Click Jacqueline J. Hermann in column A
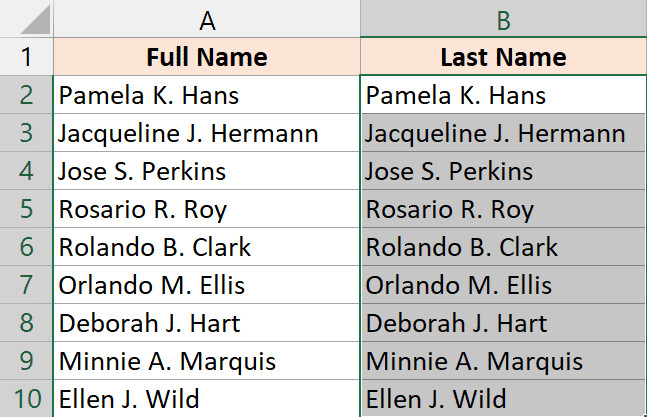Screen dimensions: 647x417 coord(206,133)
